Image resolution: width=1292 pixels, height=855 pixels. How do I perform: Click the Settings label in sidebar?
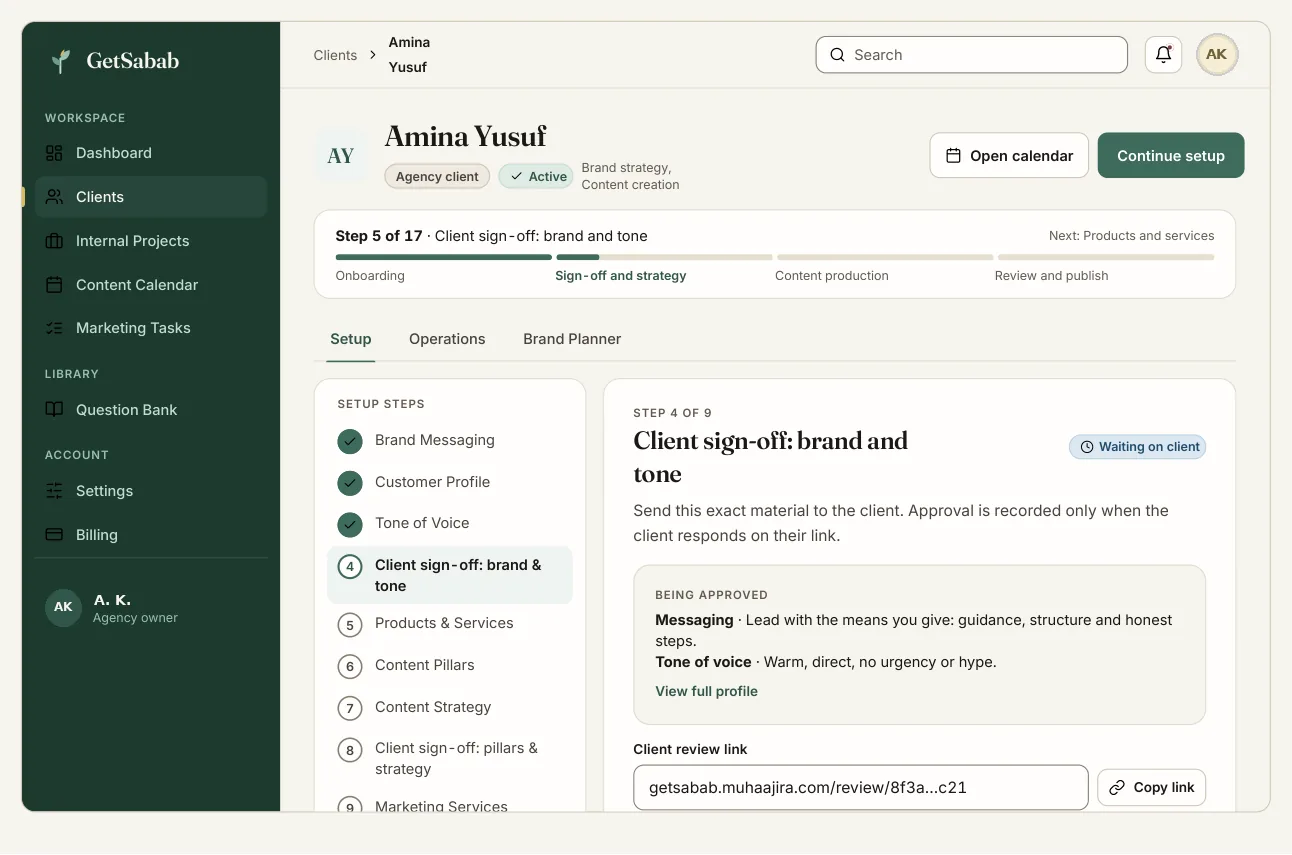coord(104,491)
